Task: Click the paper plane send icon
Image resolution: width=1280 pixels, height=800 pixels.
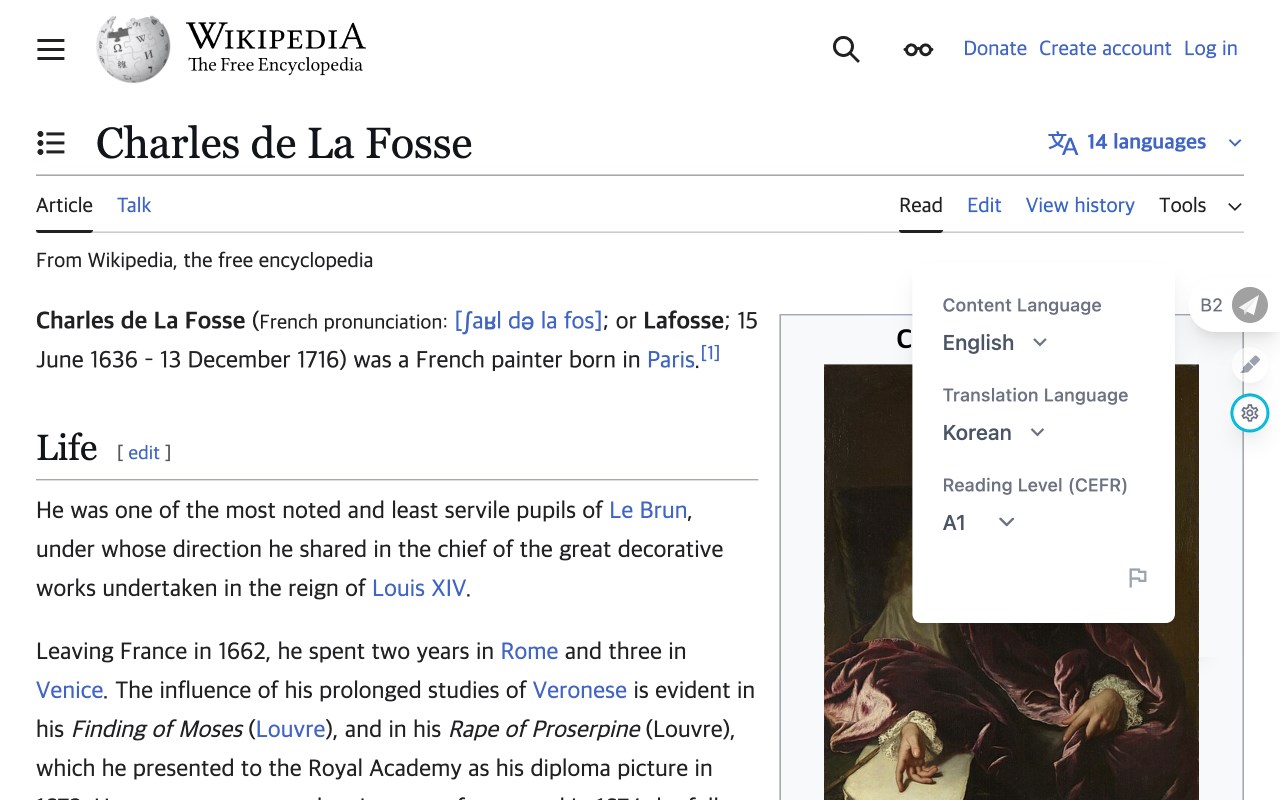Action: coord(1250,305)
